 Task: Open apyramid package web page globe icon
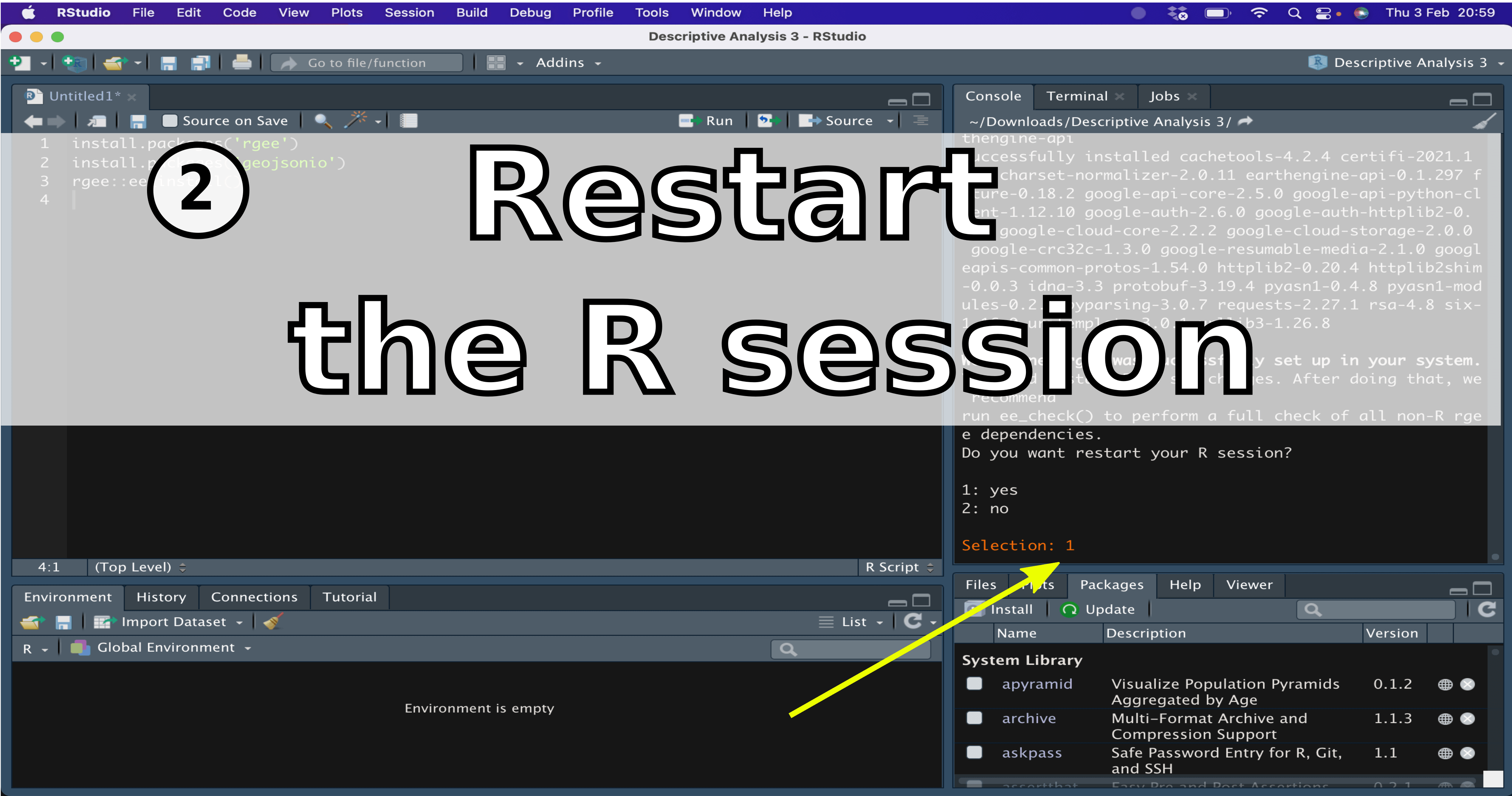1445,684
